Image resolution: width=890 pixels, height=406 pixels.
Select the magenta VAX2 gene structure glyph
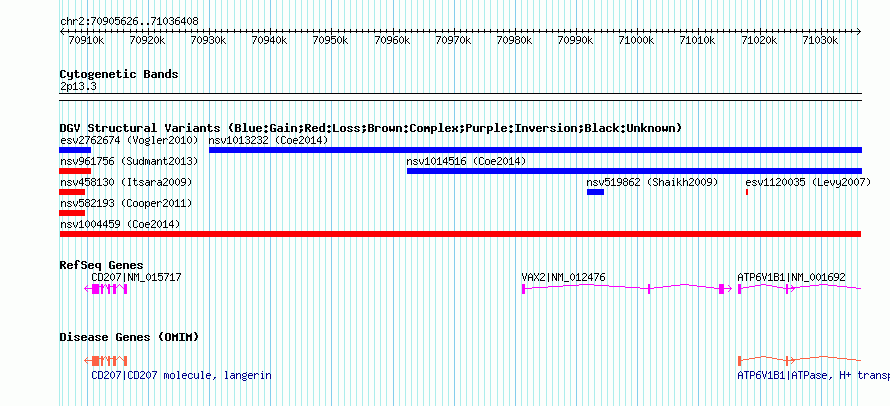coord(627,288)
